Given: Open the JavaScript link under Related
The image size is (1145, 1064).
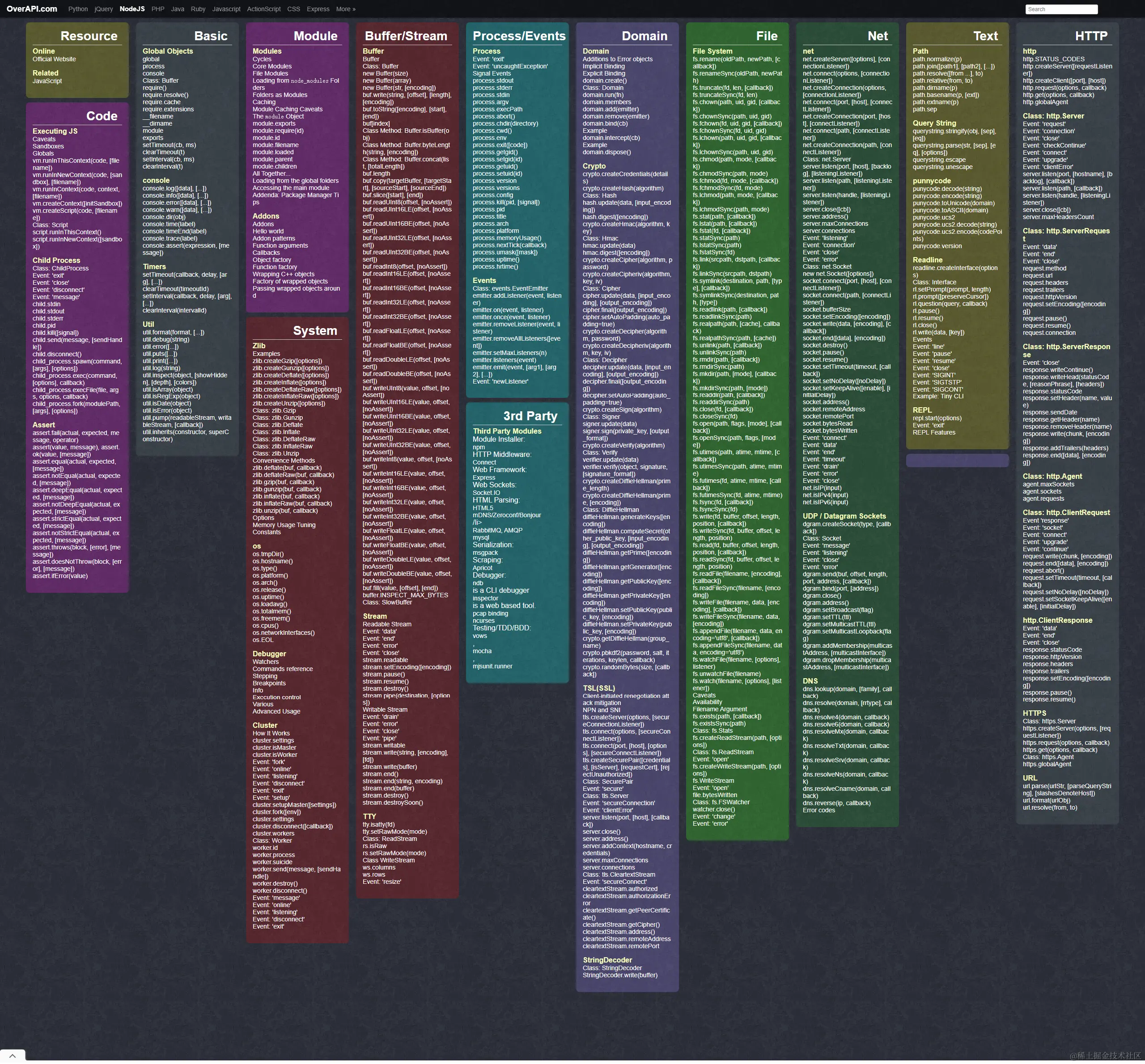Looking at the screenshot, I should pyautogui.click(x=47, y=80).
